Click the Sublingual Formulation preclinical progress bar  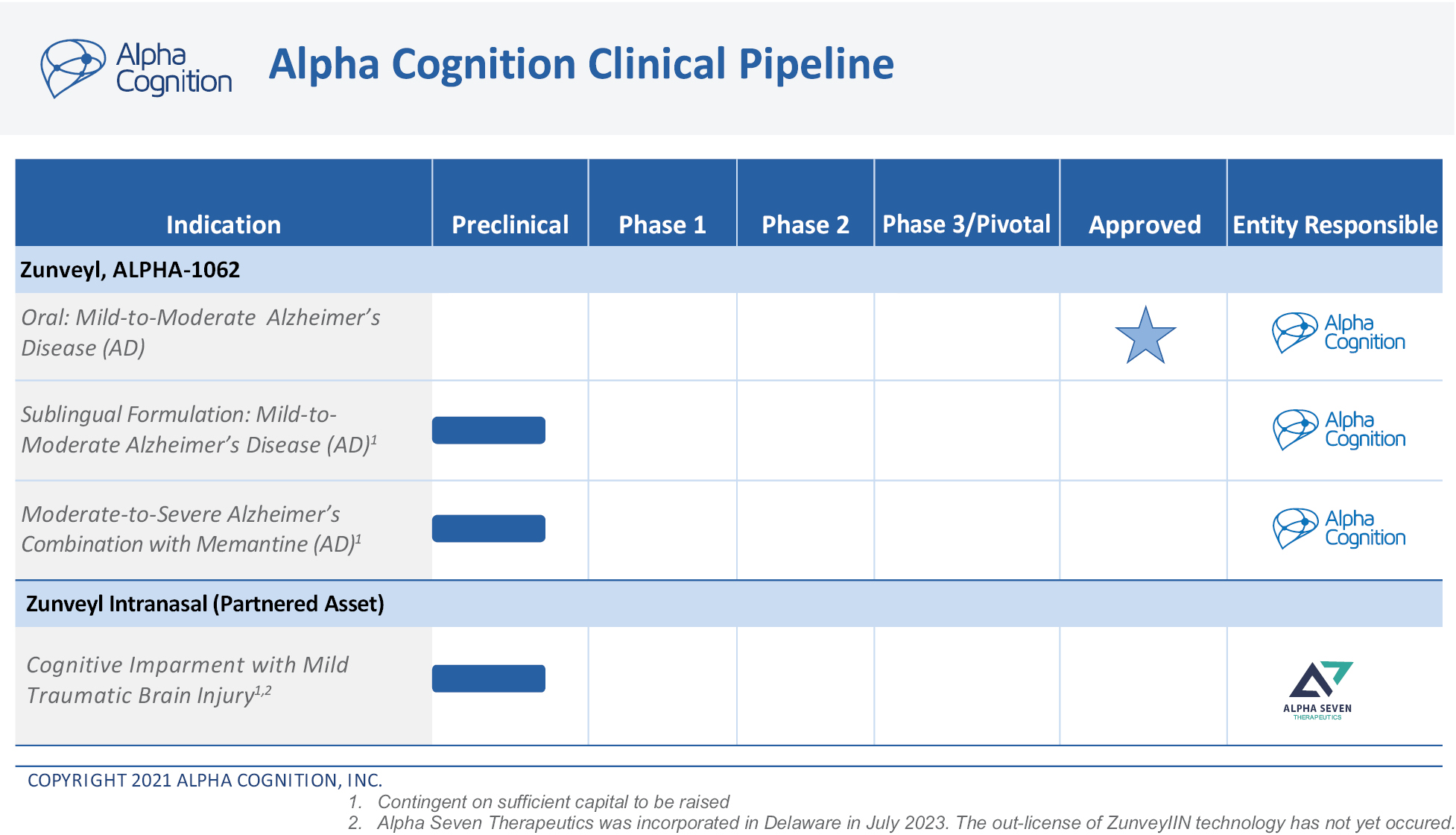click(489, 430)
